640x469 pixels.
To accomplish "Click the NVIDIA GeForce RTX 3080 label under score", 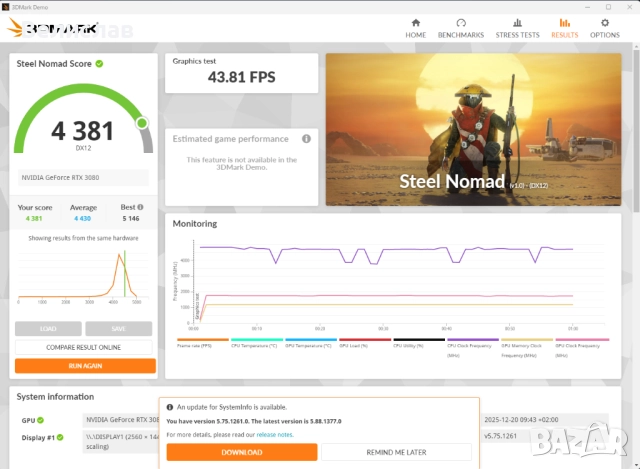I will coord(83,178).
